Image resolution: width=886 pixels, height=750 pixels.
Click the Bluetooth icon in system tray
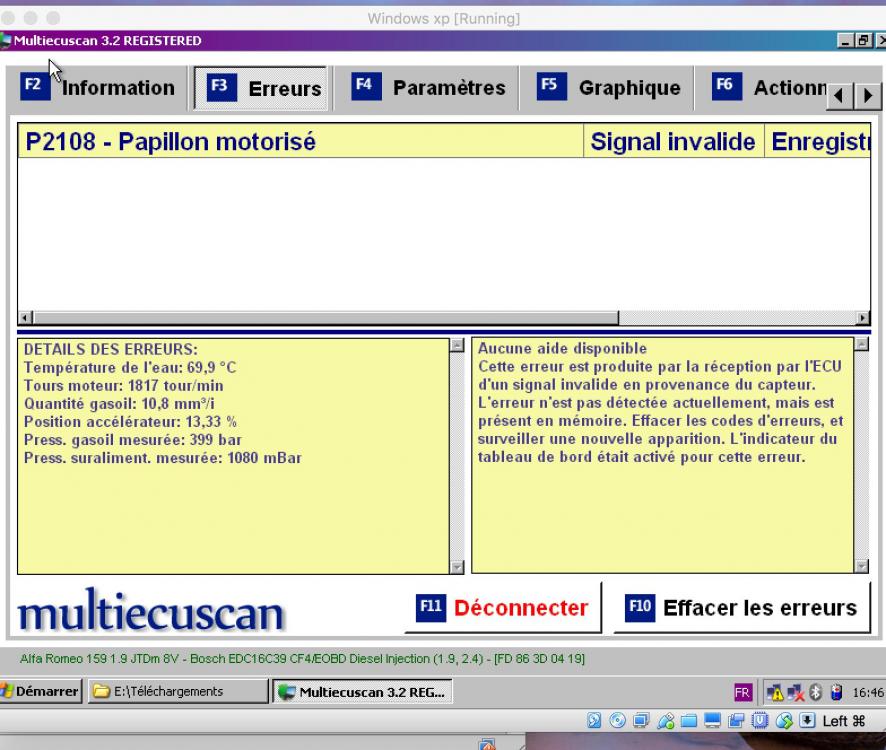(x=815, y=692)
